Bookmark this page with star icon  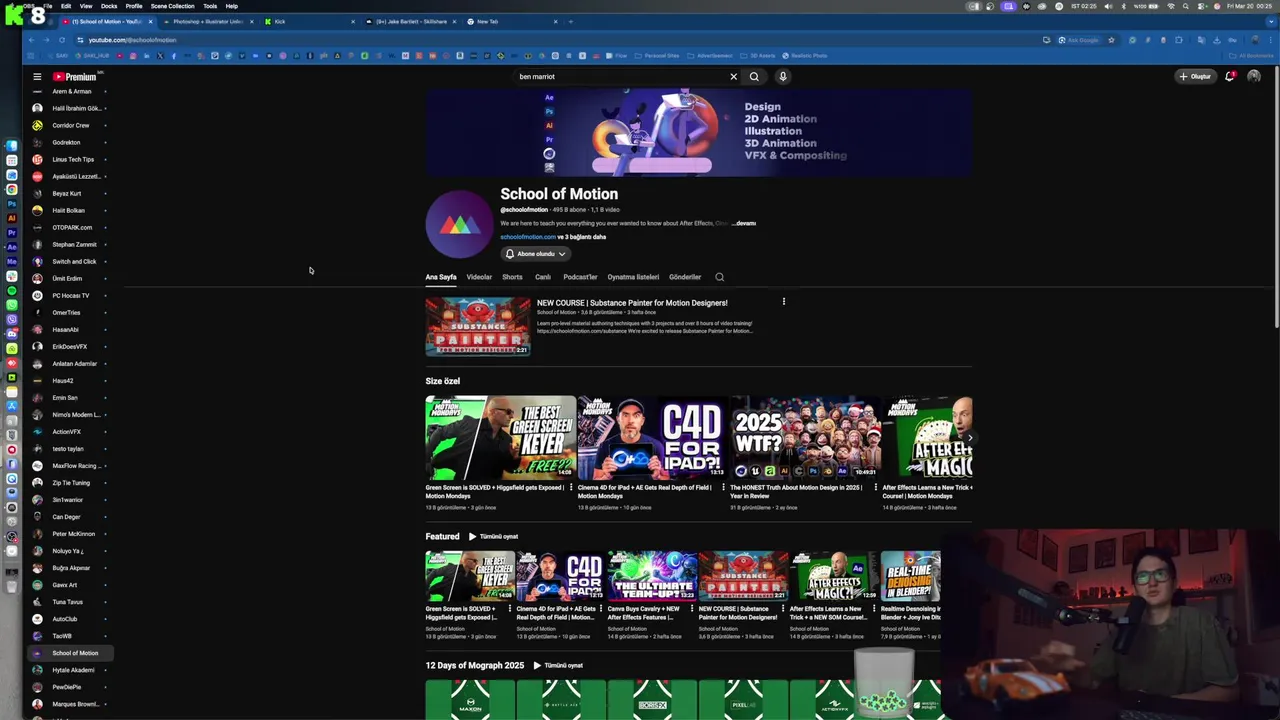click(1111, 40)
